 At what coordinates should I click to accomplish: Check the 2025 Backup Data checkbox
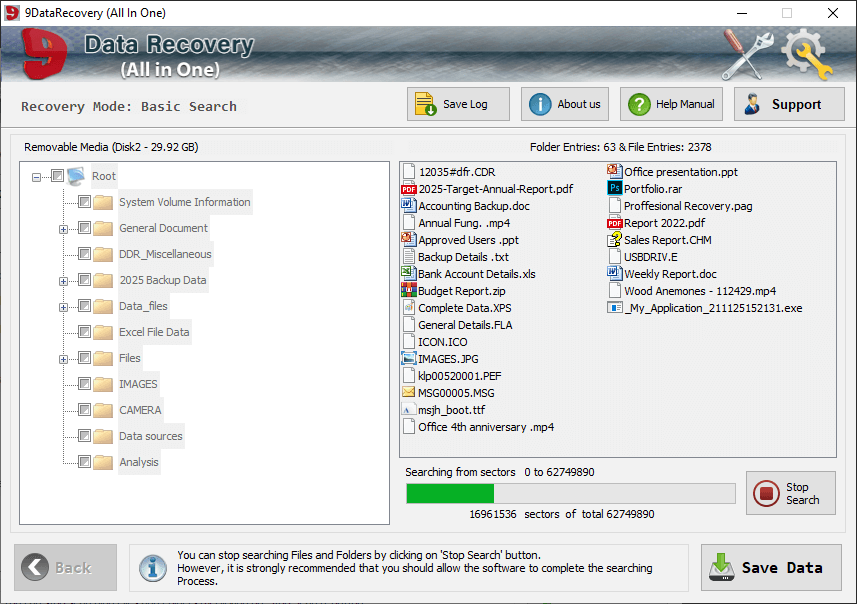(84, 280)
